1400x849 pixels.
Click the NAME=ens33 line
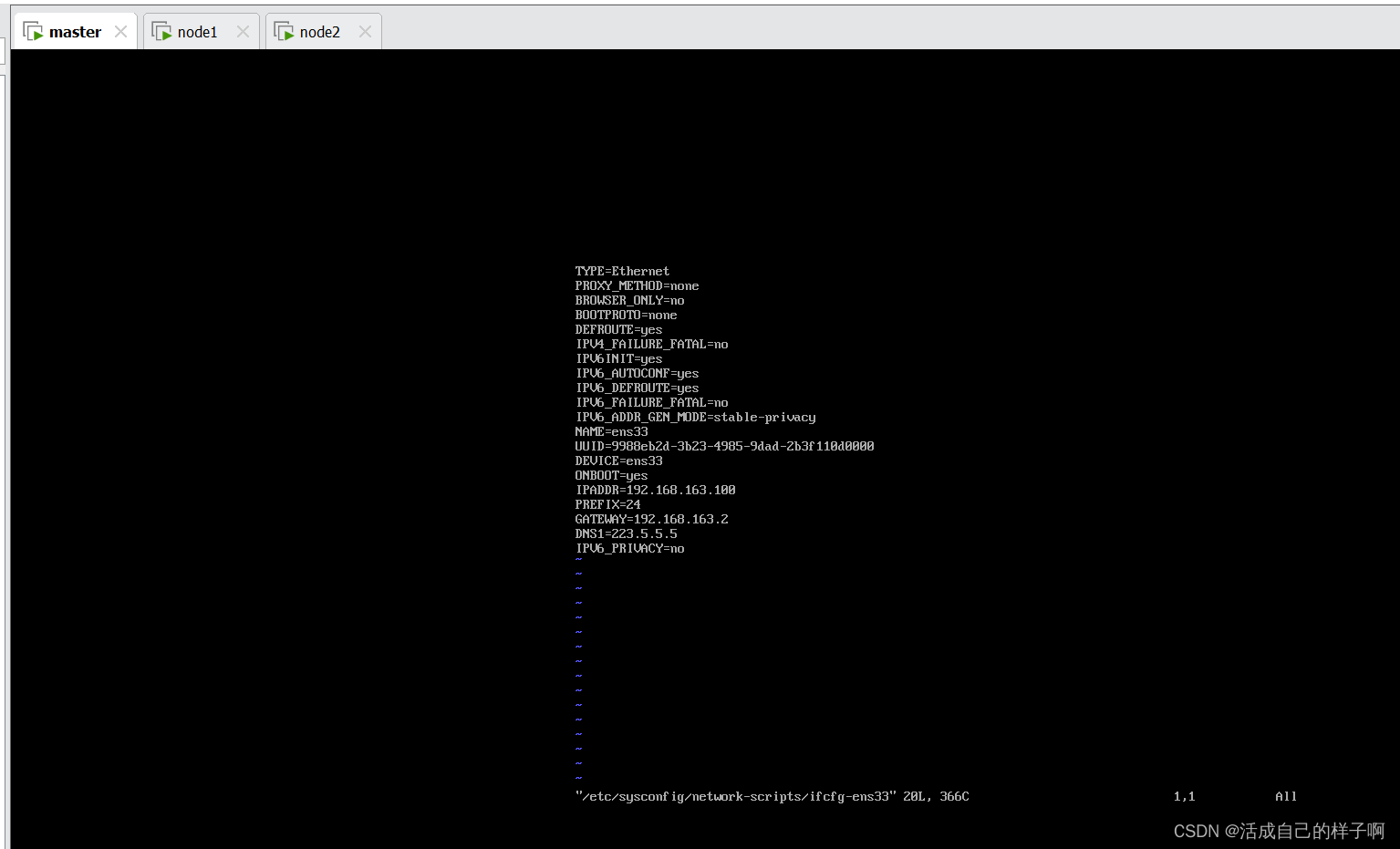click(x=611, y=431)
